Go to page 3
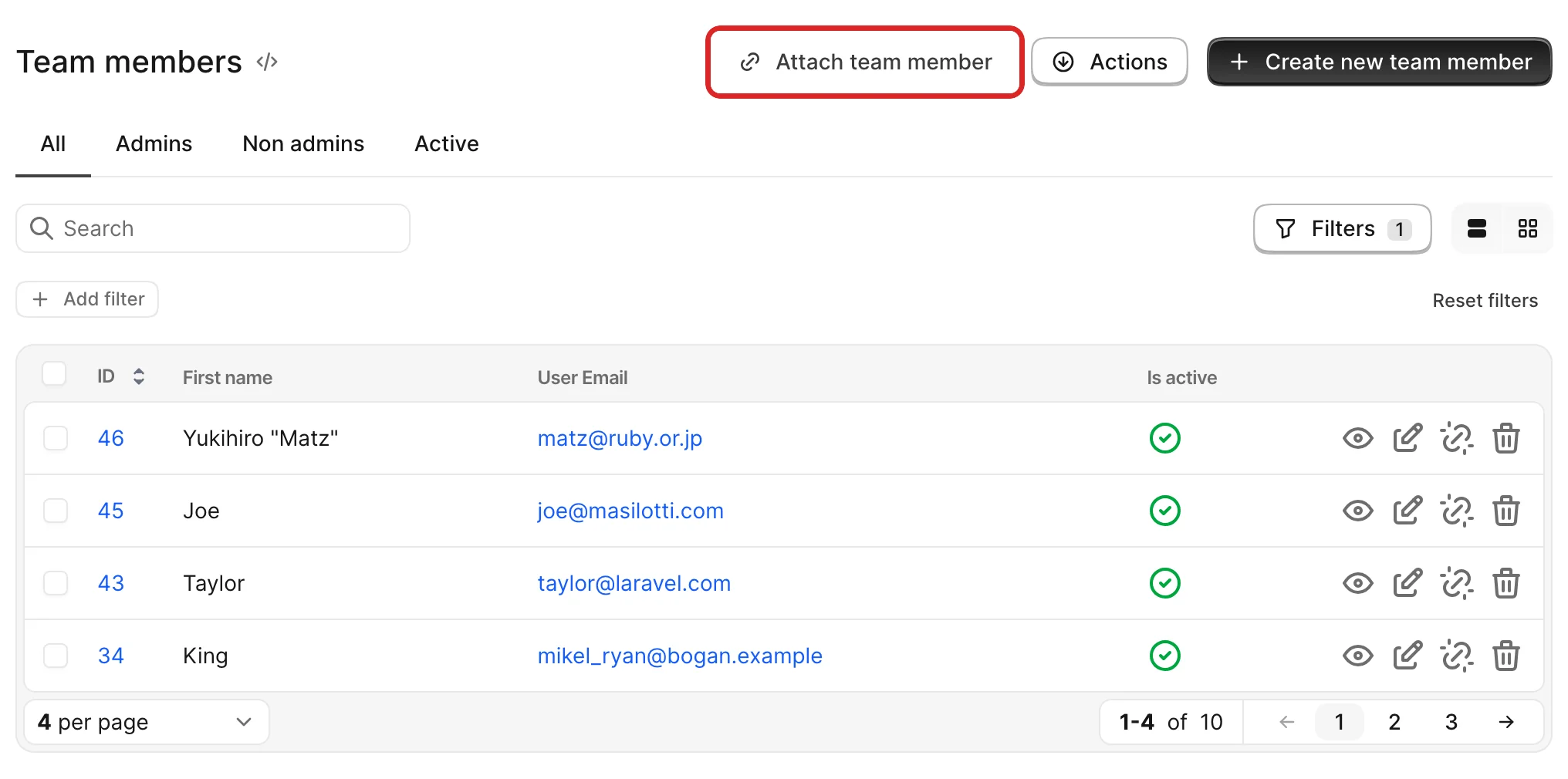 pos(1451,722)
